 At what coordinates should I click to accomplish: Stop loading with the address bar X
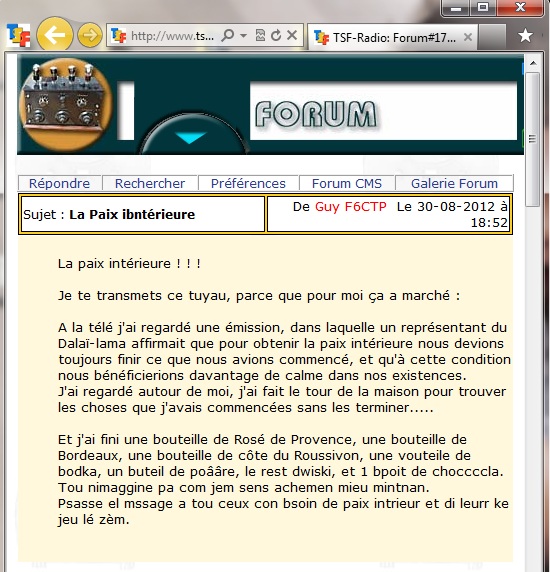[x=292, y=35]
